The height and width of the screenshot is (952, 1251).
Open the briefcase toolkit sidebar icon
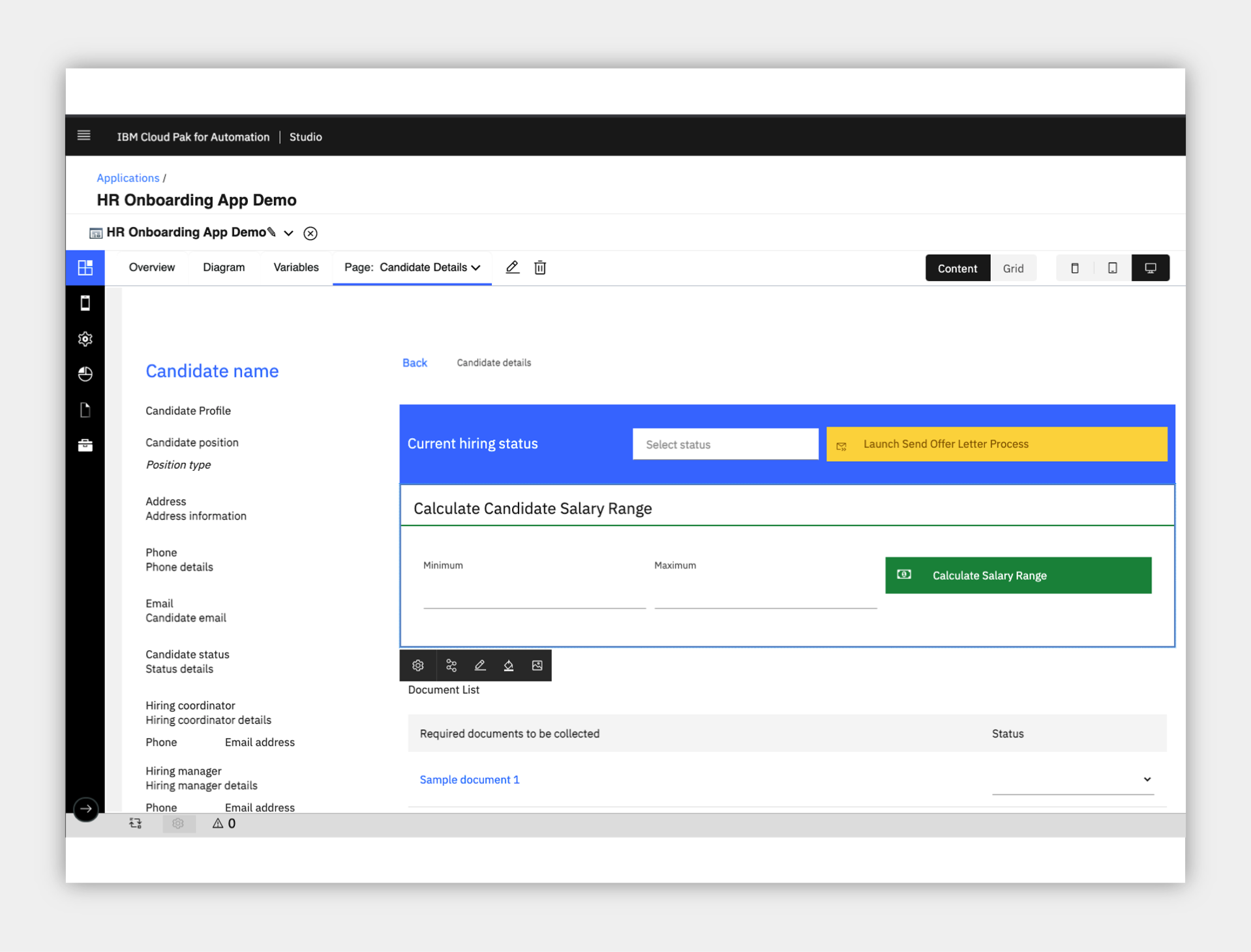tap(85, 445)
